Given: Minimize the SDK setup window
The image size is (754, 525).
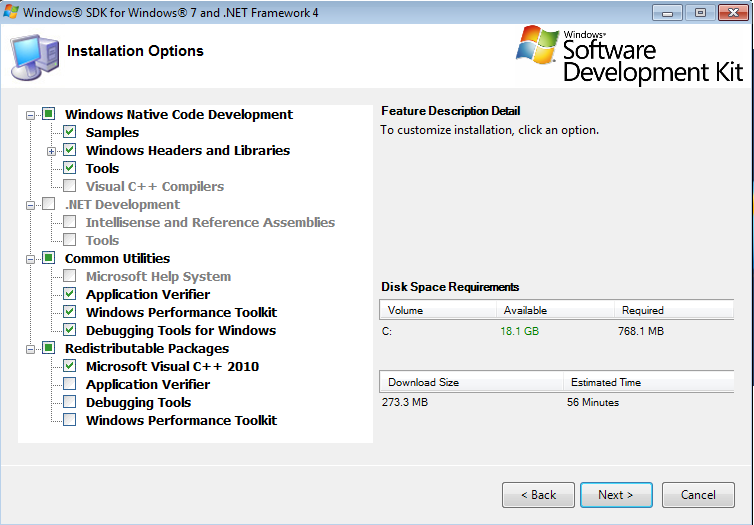Looking at the screenshot, I should tap(667, 12).
